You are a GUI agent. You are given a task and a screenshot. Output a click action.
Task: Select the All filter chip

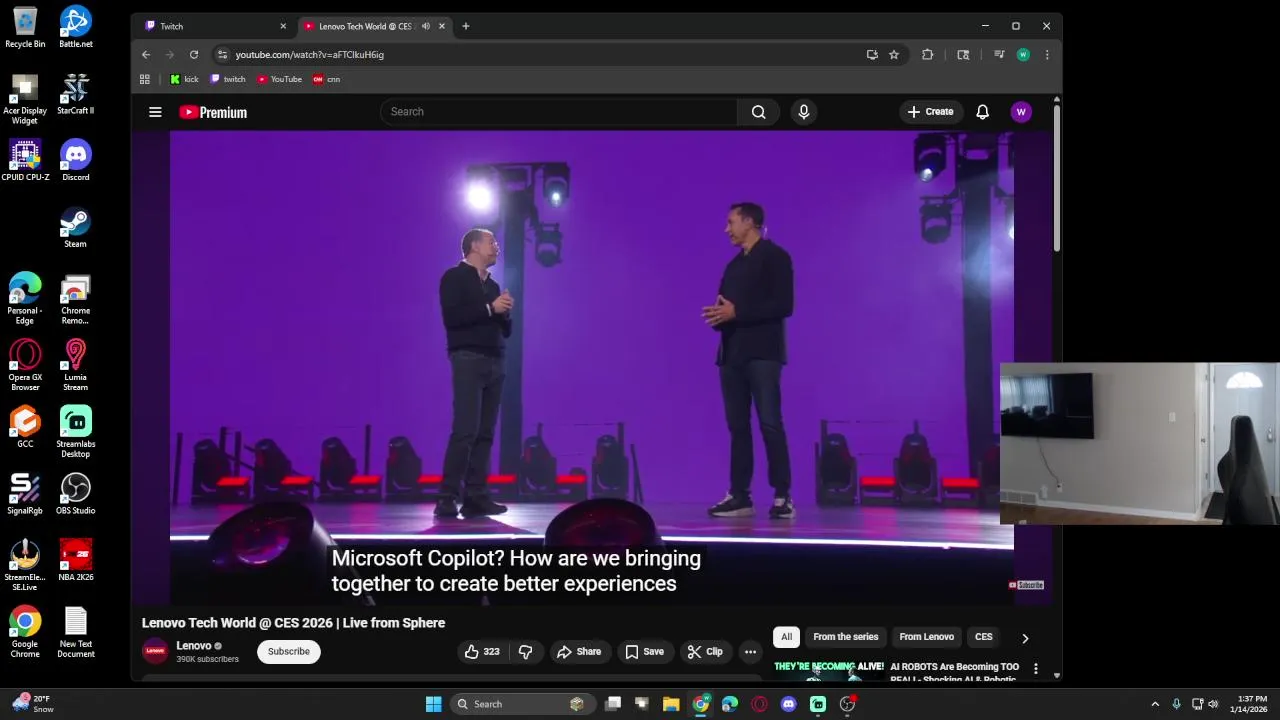[786, 637]
